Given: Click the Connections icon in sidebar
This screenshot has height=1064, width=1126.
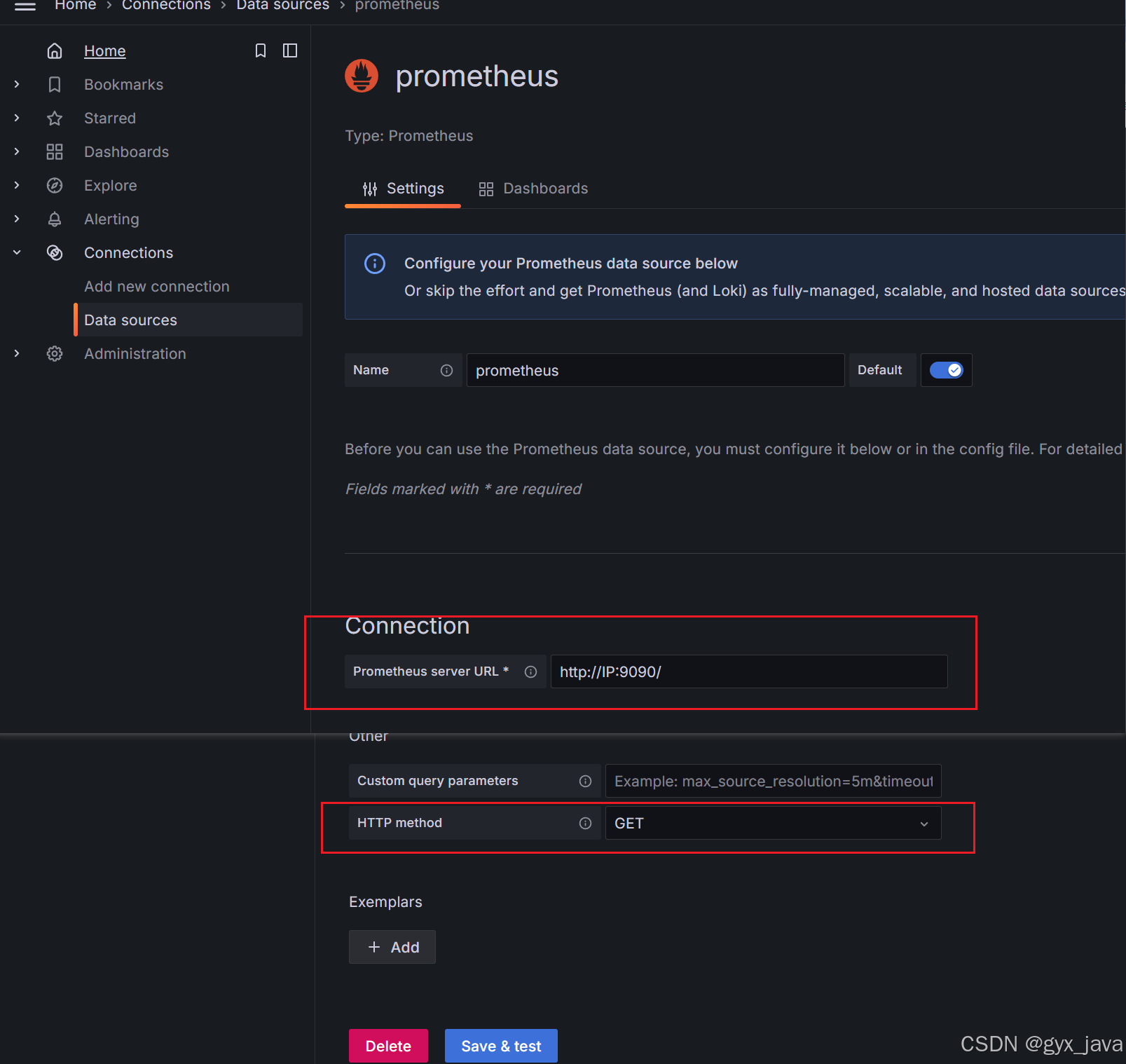Looking at the screenshot, I should 55,253.
